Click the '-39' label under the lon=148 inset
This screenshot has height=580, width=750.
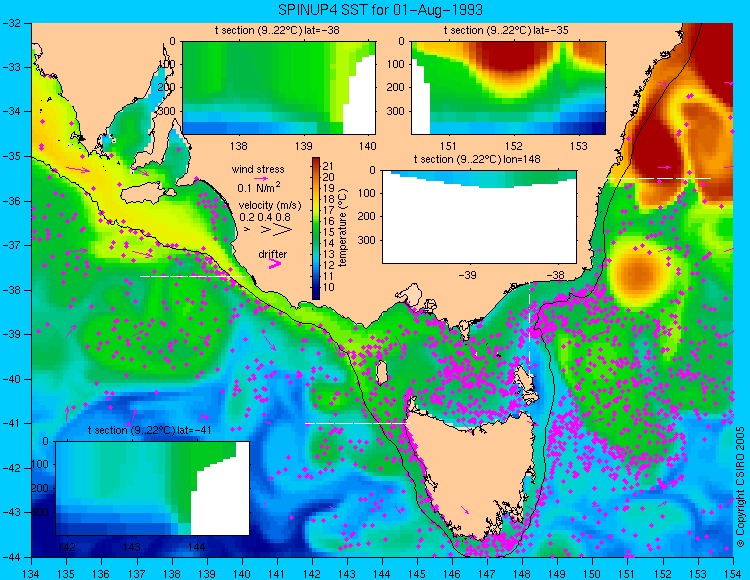coord(467,275)
